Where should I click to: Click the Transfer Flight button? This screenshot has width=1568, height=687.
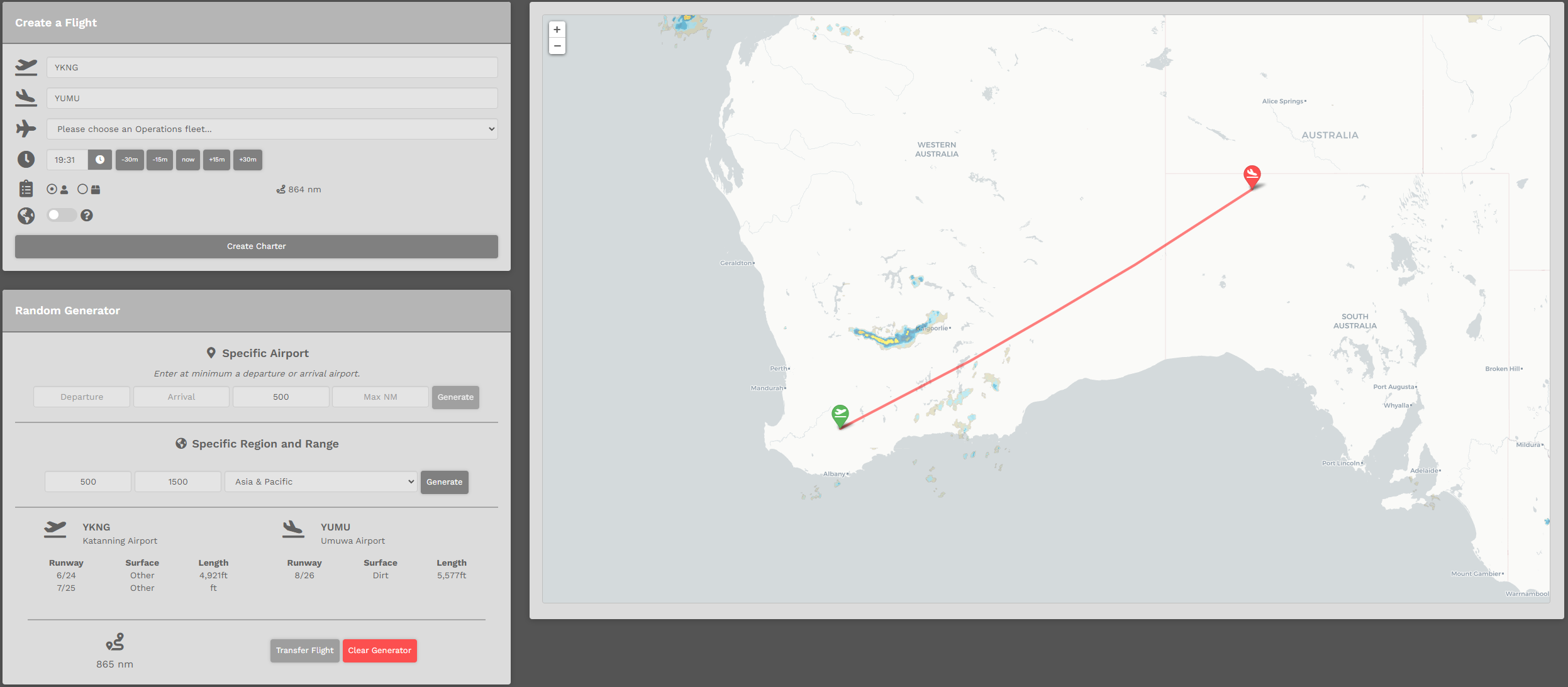pyautogui.click(x=304, y=651)
